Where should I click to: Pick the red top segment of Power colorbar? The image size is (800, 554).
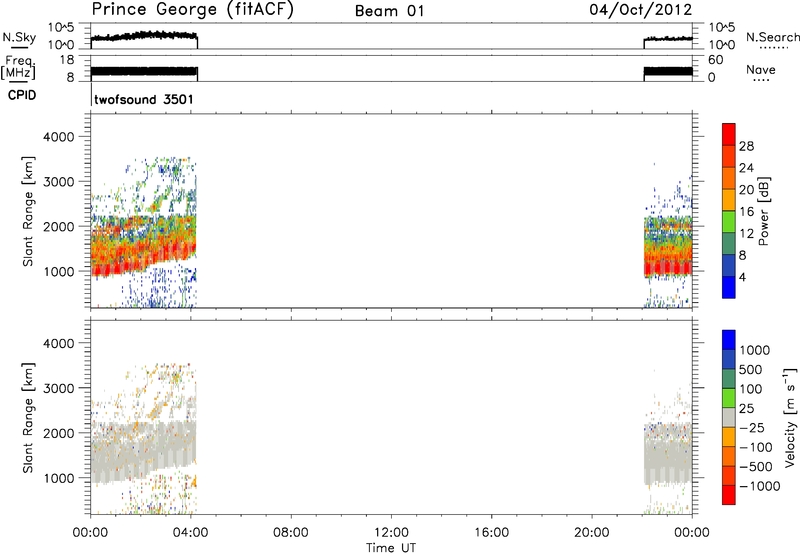pyautogui.click(x=729, y=134)
